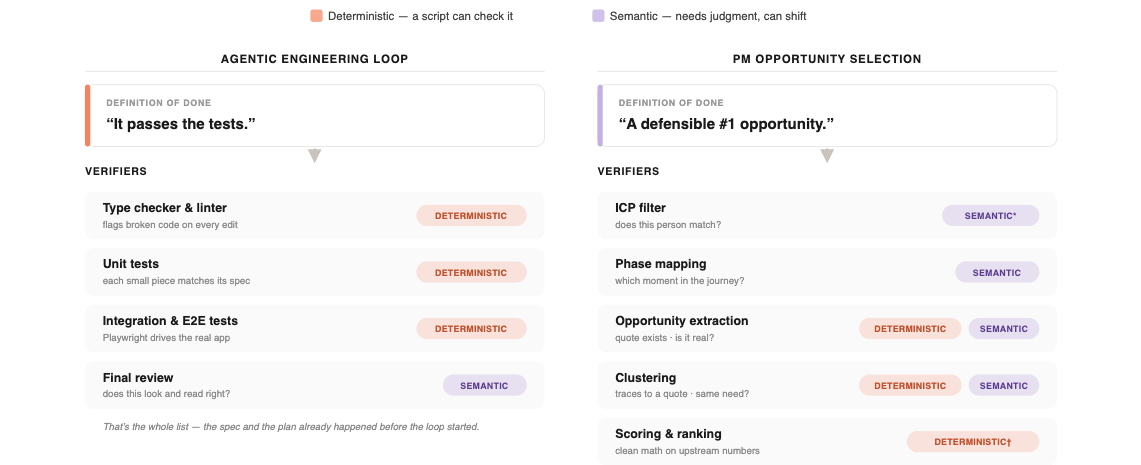Click the orange Deterministic legend swatch
Screen dimensions: 1141x465
click(317, 16)
